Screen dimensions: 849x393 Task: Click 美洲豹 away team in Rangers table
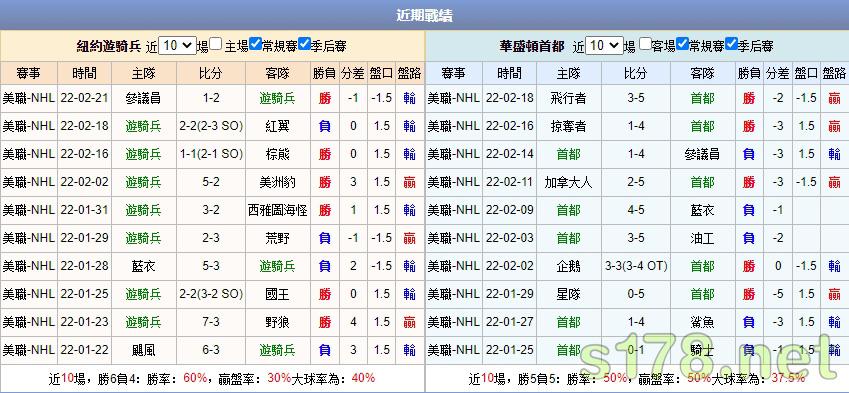tap(277, 182)
